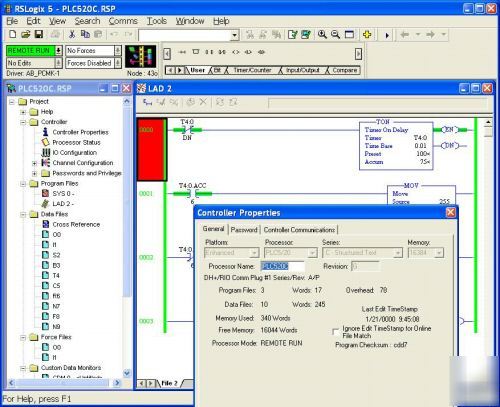This screenshot has height=407, width=500.
Task: Click the New file icon in toolbar
Action: (13, 34)
